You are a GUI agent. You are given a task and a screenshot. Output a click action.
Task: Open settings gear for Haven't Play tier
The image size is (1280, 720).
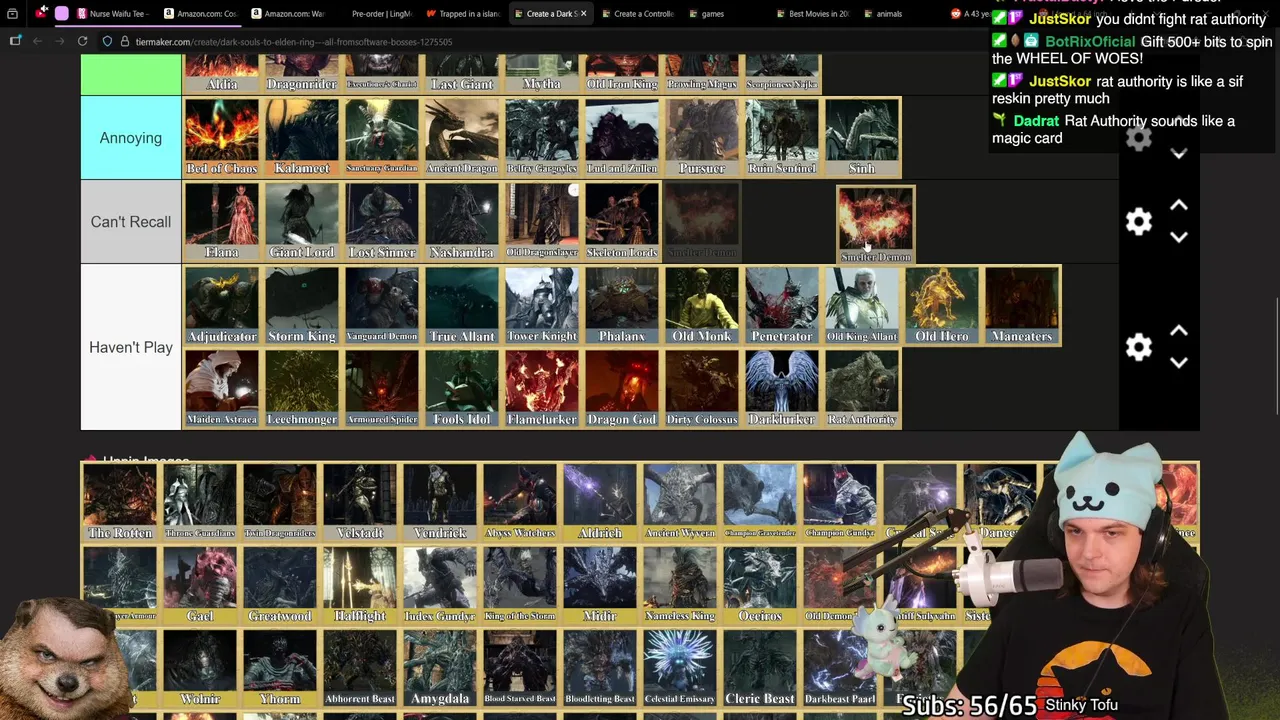tap(1138, 347)
